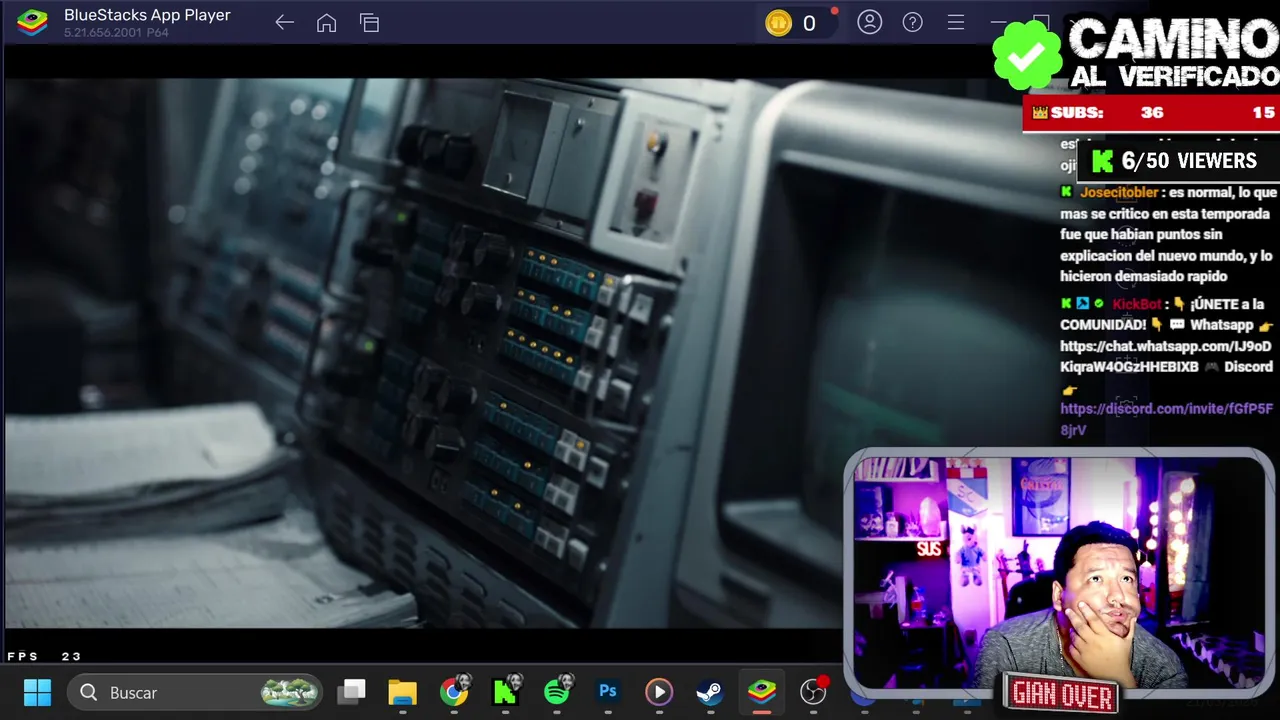Open the BlueStacks account profile icon
The width and height of the screenshot is (1280, 720).
pos(870,22)
